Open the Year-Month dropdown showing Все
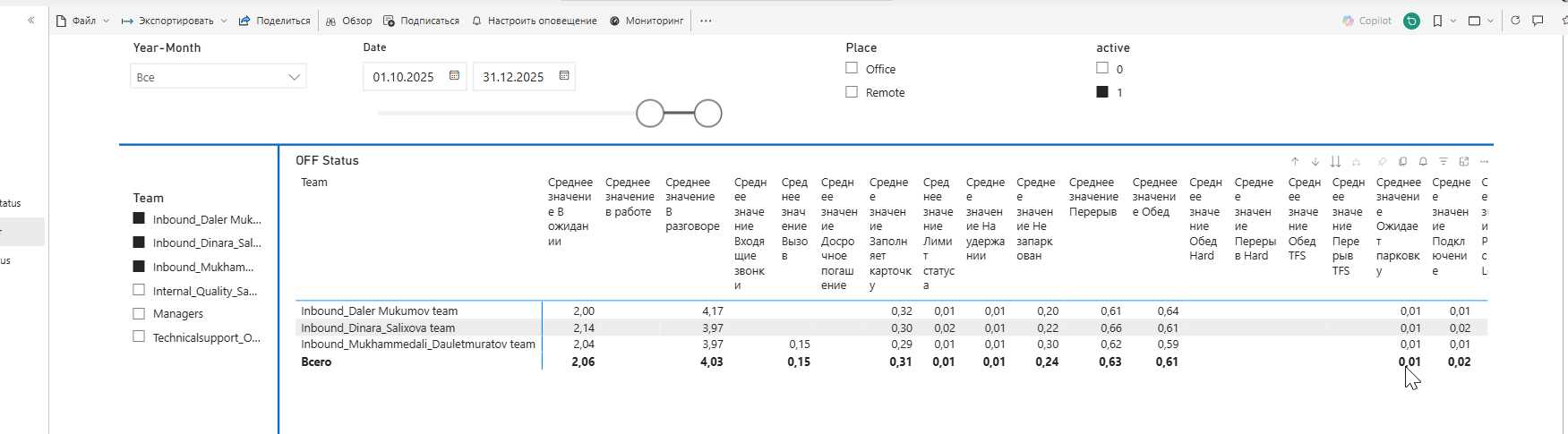 click(x=218, y=76)
